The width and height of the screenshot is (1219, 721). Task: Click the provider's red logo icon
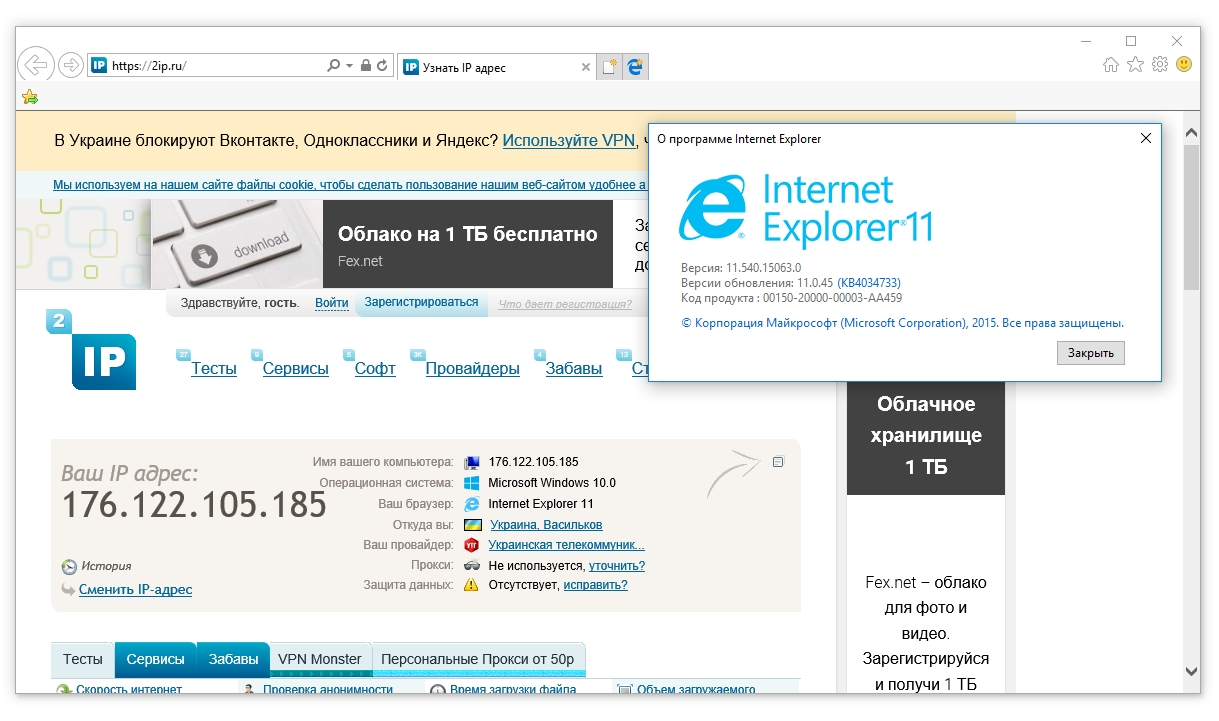(x=472, y=545)
